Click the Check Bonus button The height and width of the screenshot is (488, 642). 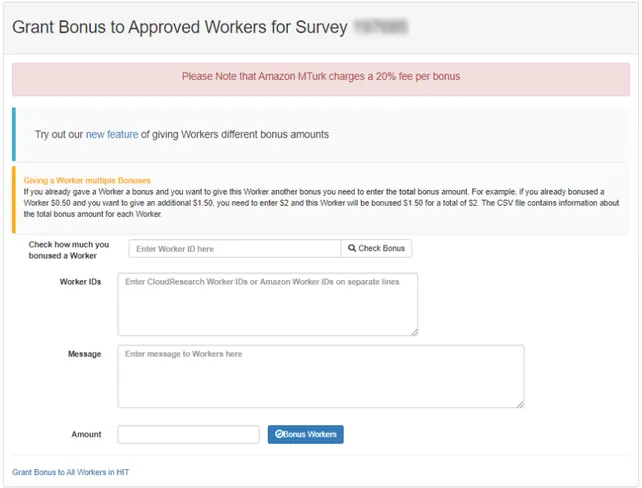[x=376, y=249]
